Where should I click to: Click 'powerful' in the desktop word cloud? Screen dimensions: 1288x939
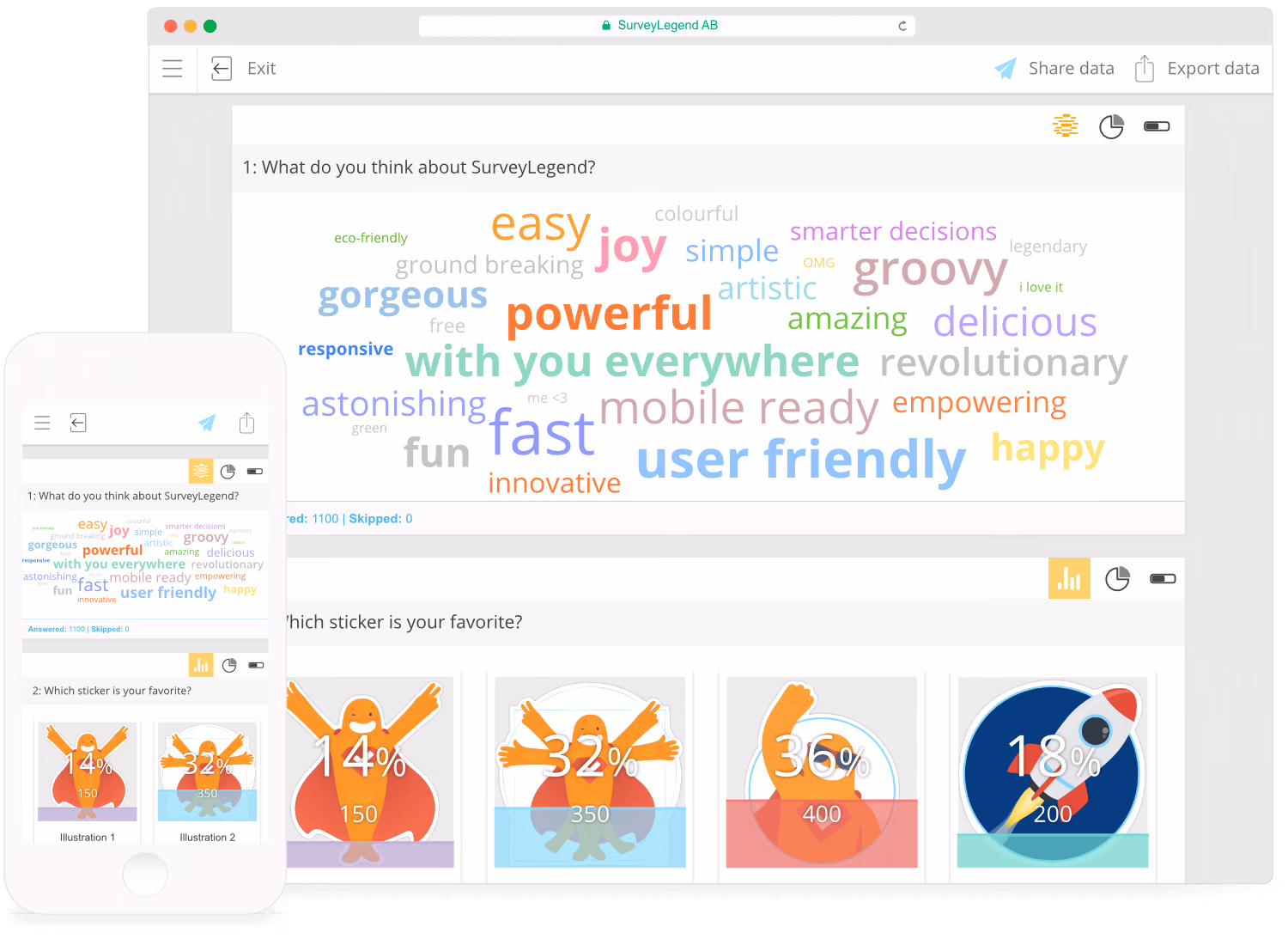point(609,314)
